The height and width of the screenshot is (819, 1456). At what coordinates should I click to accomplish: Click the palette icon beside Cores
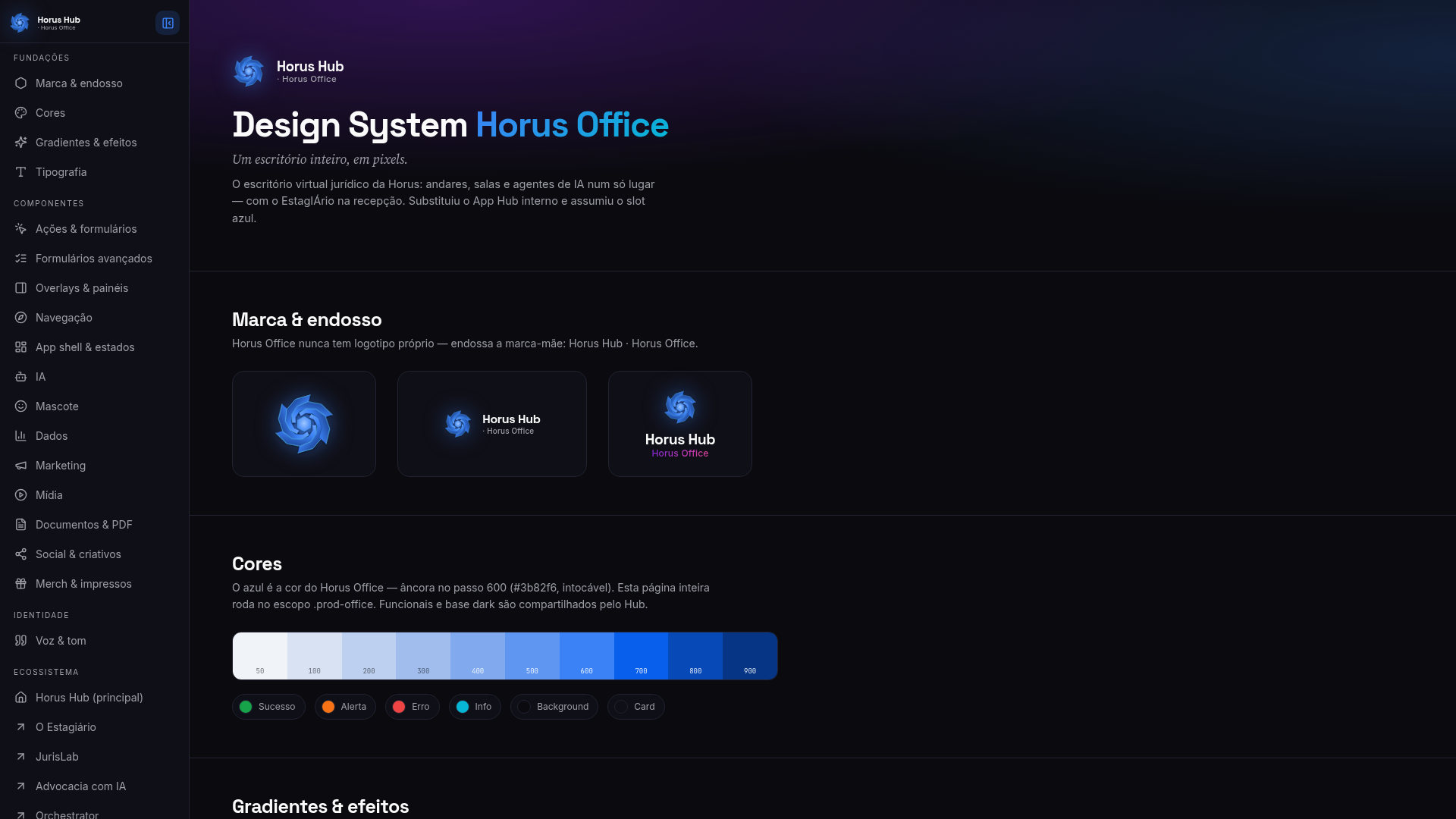click(x=20, y=113)
